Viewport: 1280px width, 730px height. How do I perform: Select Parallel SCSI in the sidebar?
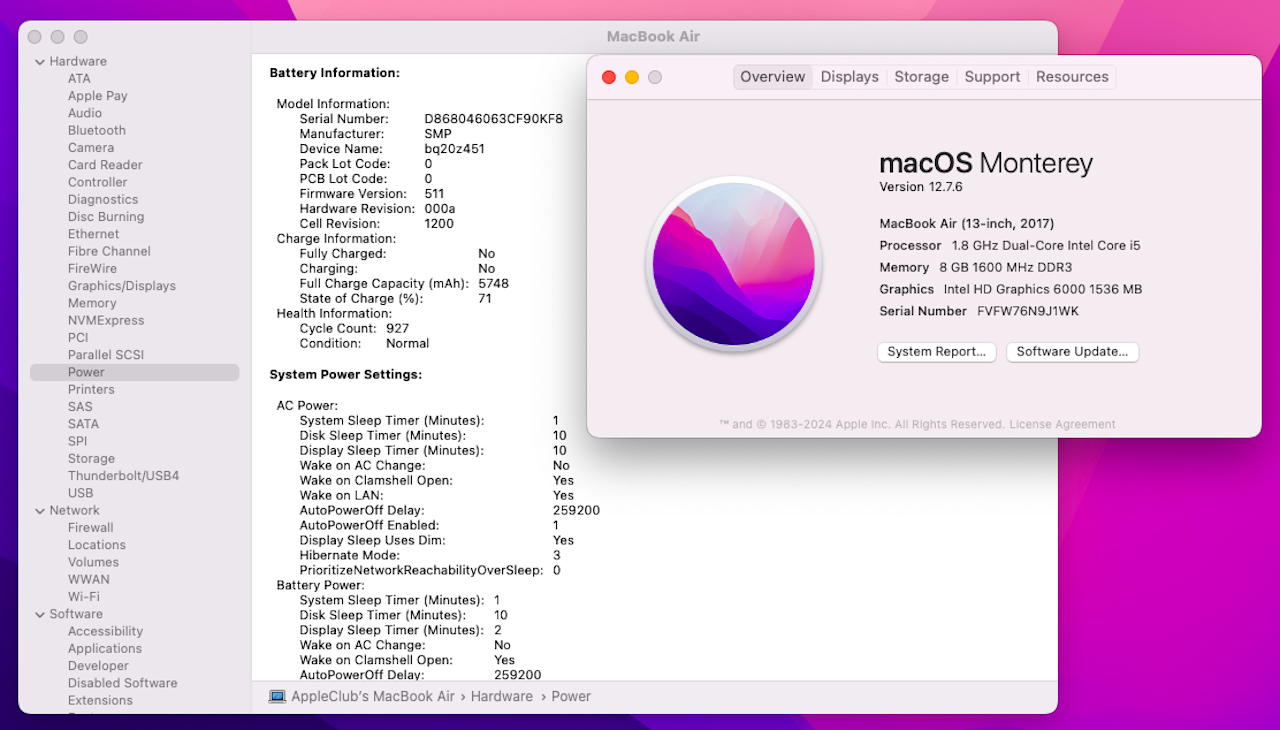[106, 355]
